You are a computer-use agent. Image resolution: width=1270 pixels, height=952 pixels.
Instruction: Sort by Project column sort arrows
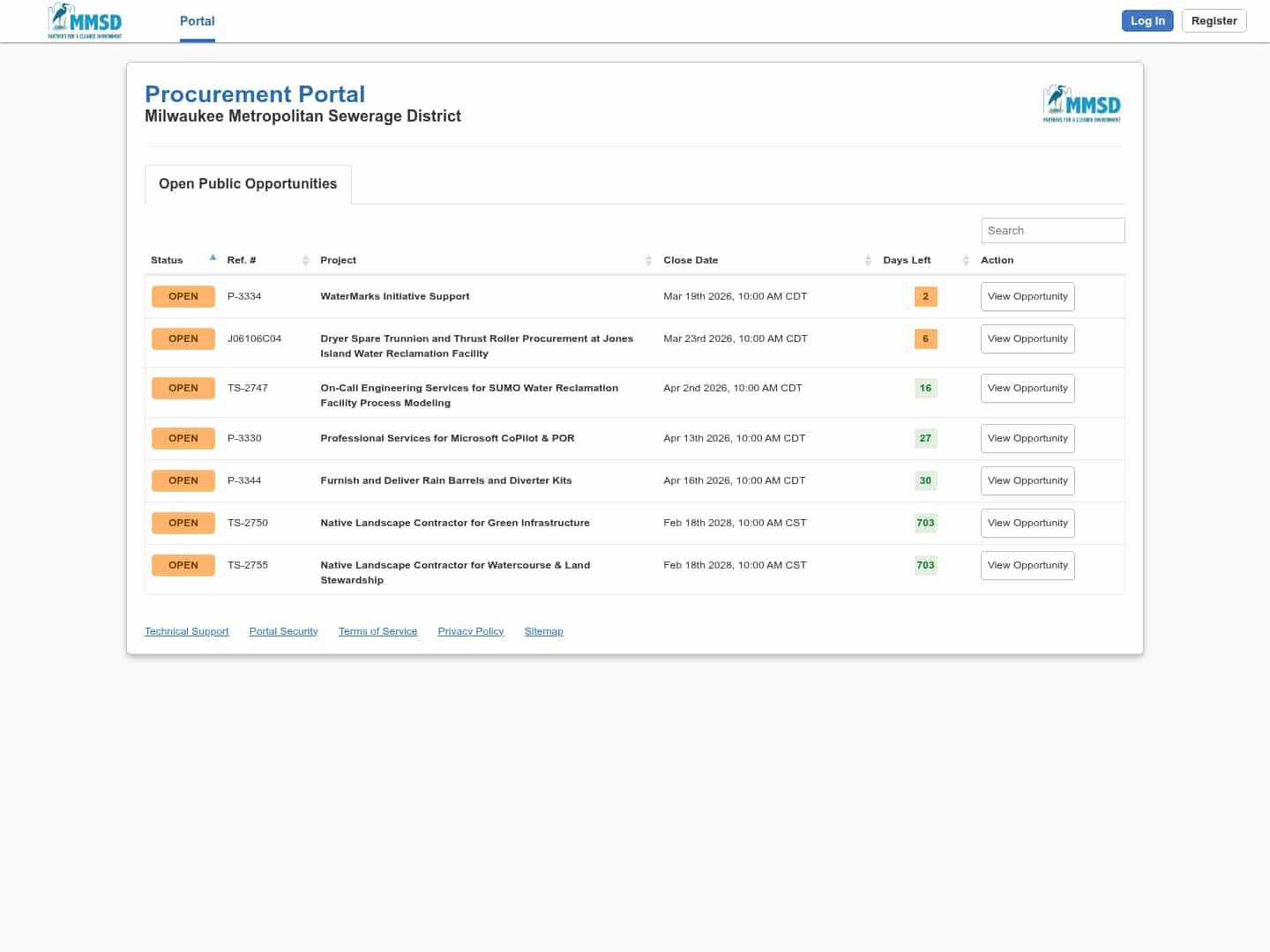click(x=648, y=260)
